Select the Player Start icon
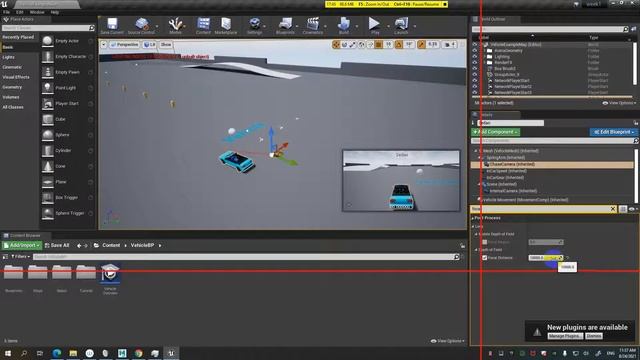 [x=48, y=103]
